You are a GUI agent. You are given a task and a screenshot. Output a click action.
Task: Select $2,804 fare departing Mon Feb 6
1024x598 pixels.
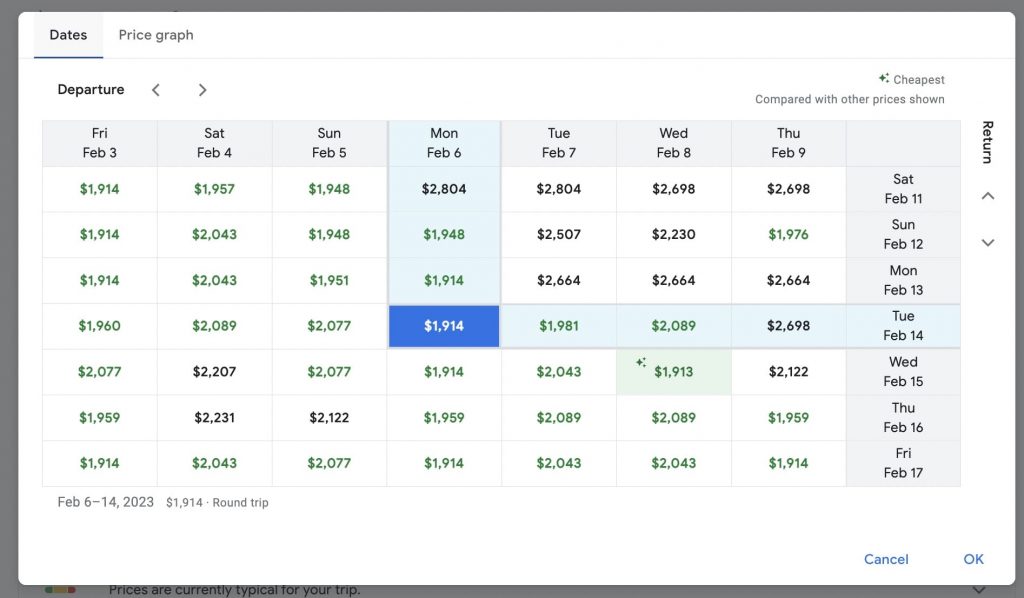444,189
